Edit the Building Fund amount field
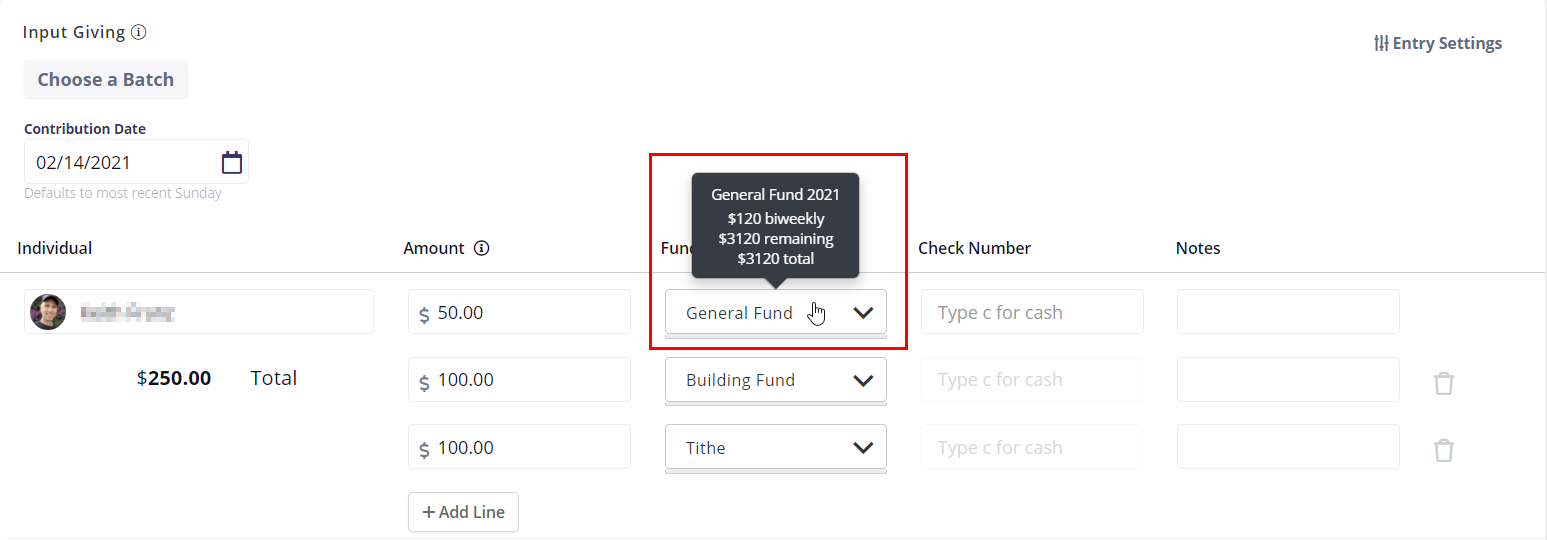Screen dimensions: 1547x540 pyautogui.click(x=528, y=380)
